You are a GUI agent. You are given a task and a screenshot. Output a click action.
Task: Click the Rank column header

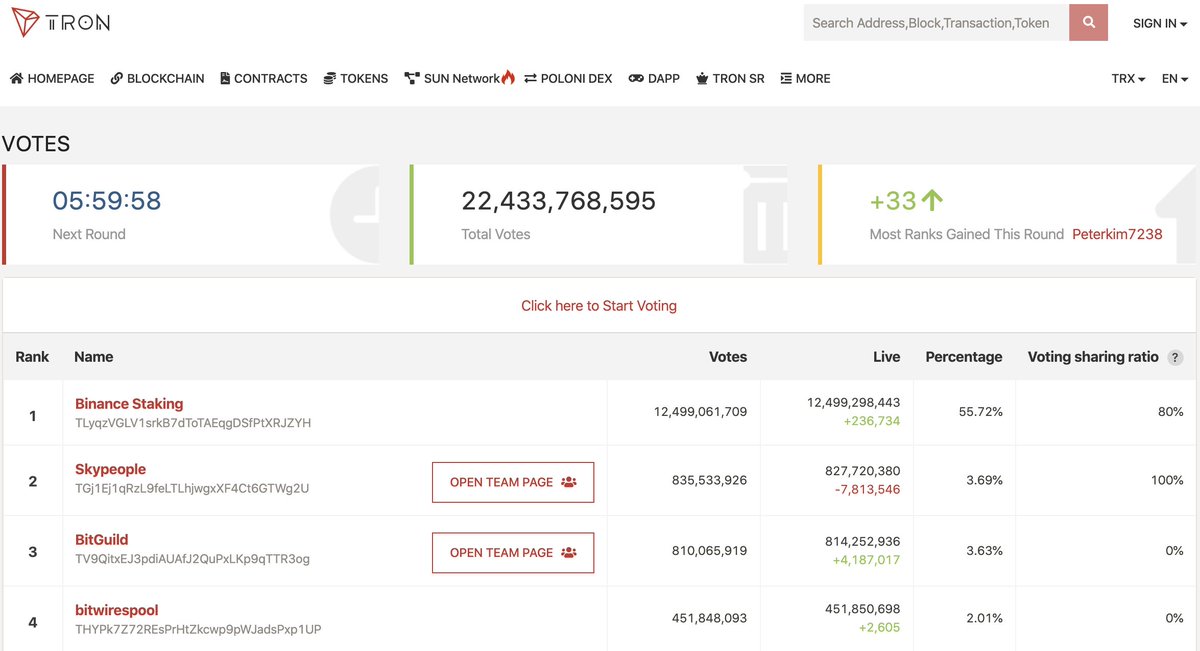click(32, 357)
